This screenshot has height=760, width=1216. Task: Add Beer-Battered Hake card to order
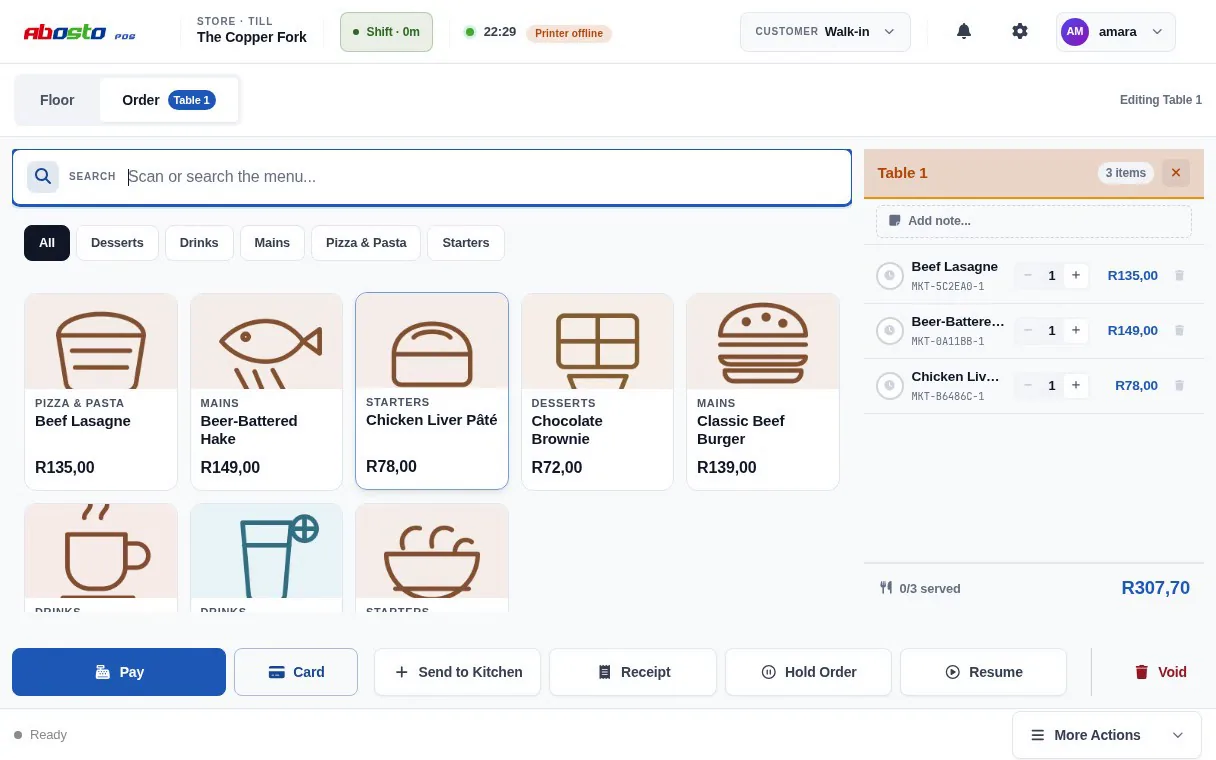click(266, 392)
